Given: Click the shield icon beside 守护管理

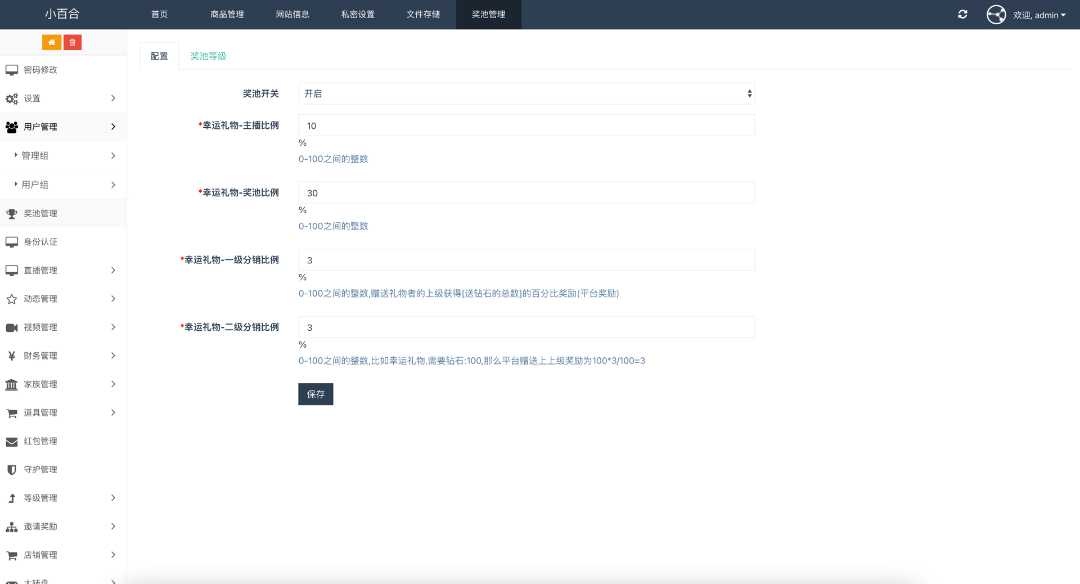Looking at the screenshot, I should pyautogui.click(x=12, y=470).
